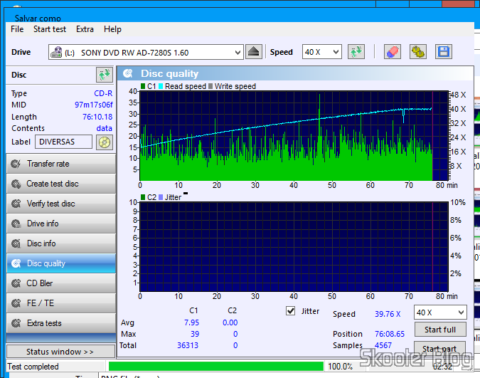Toggle the Status window button
Image resolution: width=480 pixels, height=378 pixels.
point(60,352)
